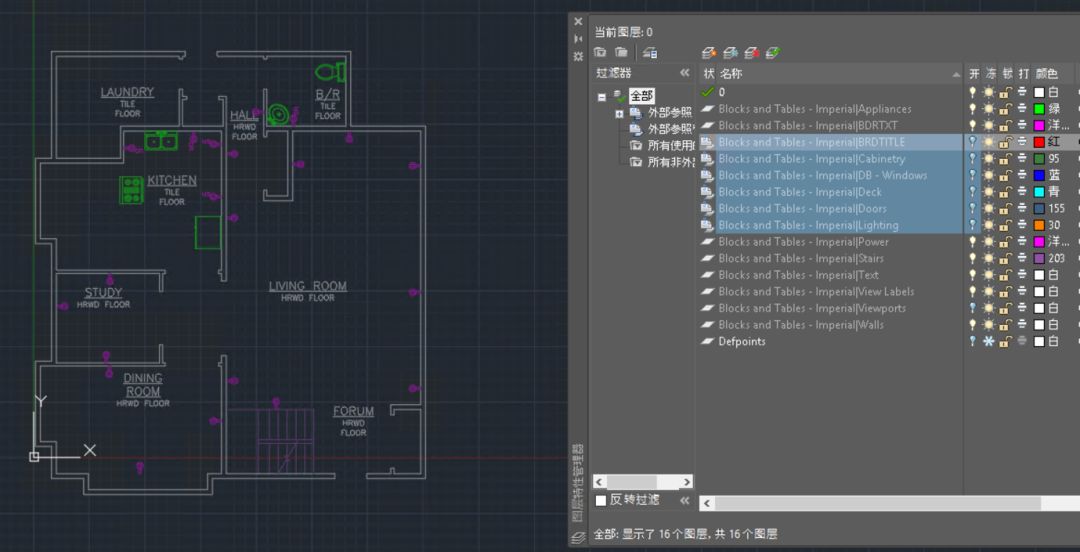
Task: Click the layer stack icon at palette bottom
Action: tap(578, 537)
